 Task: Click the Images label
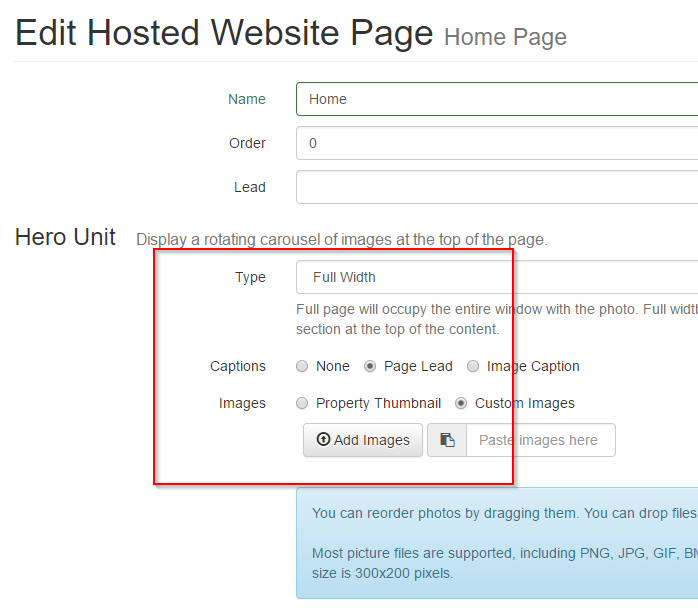coord(242,403)
